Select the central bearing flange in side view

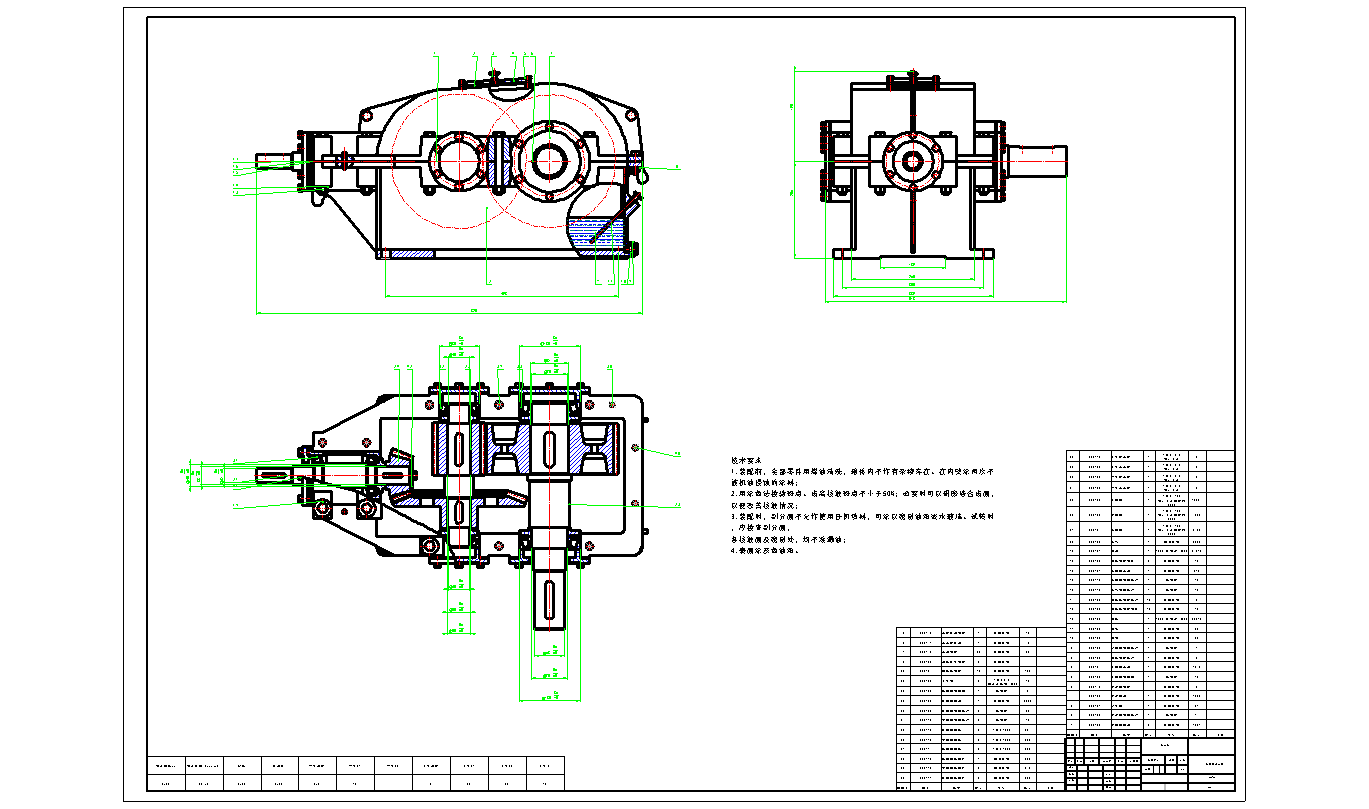pos(912,160)
